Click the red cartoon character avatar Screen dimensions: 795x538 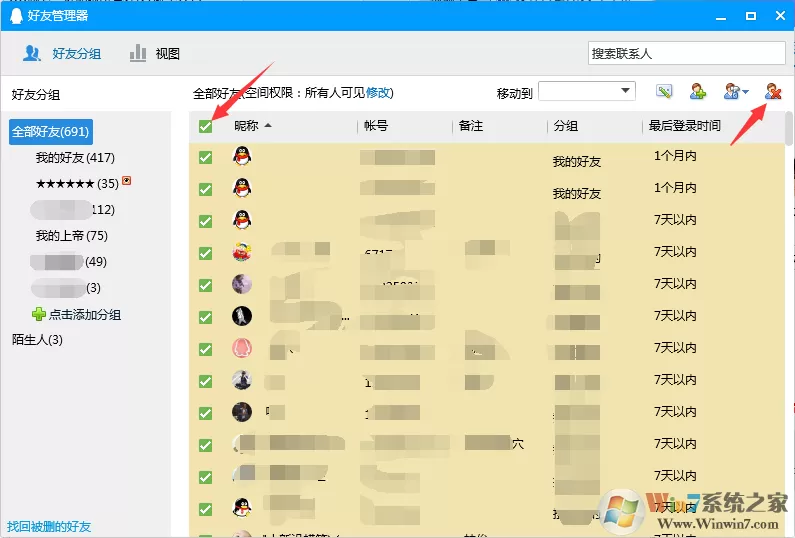(x=242, y=252)
